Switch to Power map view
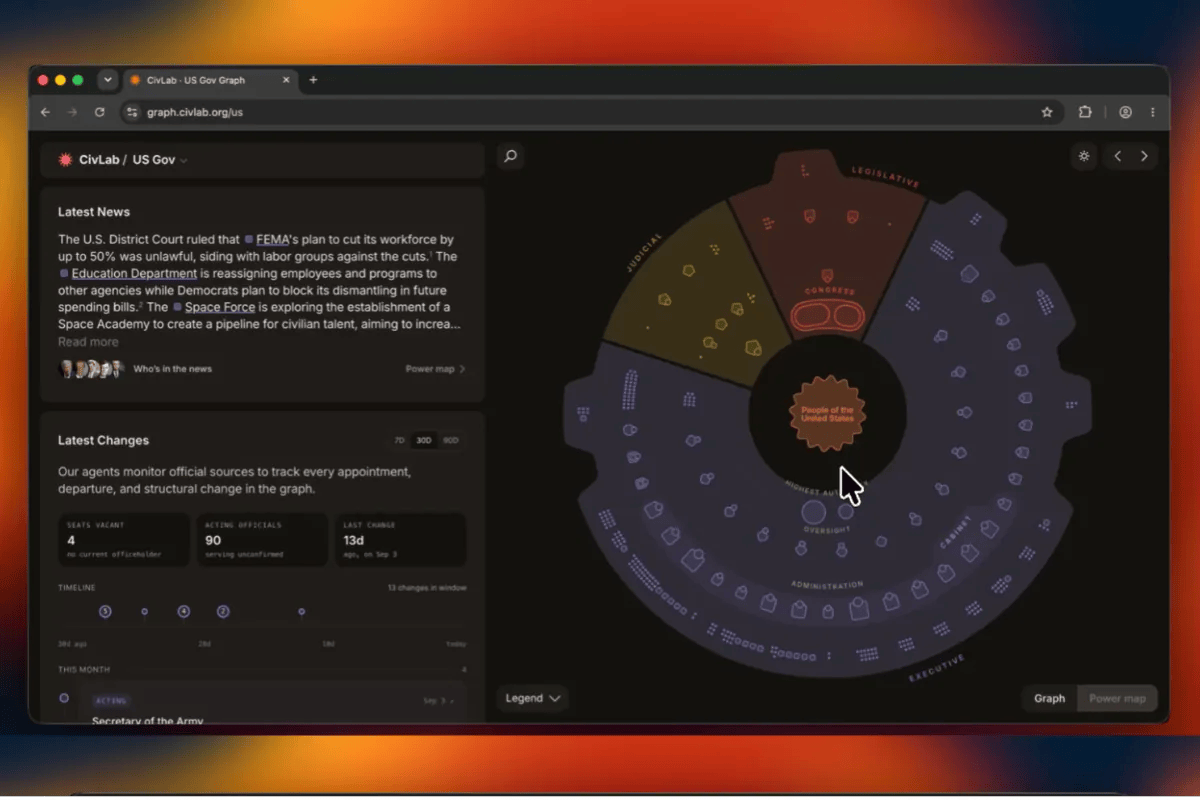The height and width of the screenshot is (800, 1200). coord(1117,698)
